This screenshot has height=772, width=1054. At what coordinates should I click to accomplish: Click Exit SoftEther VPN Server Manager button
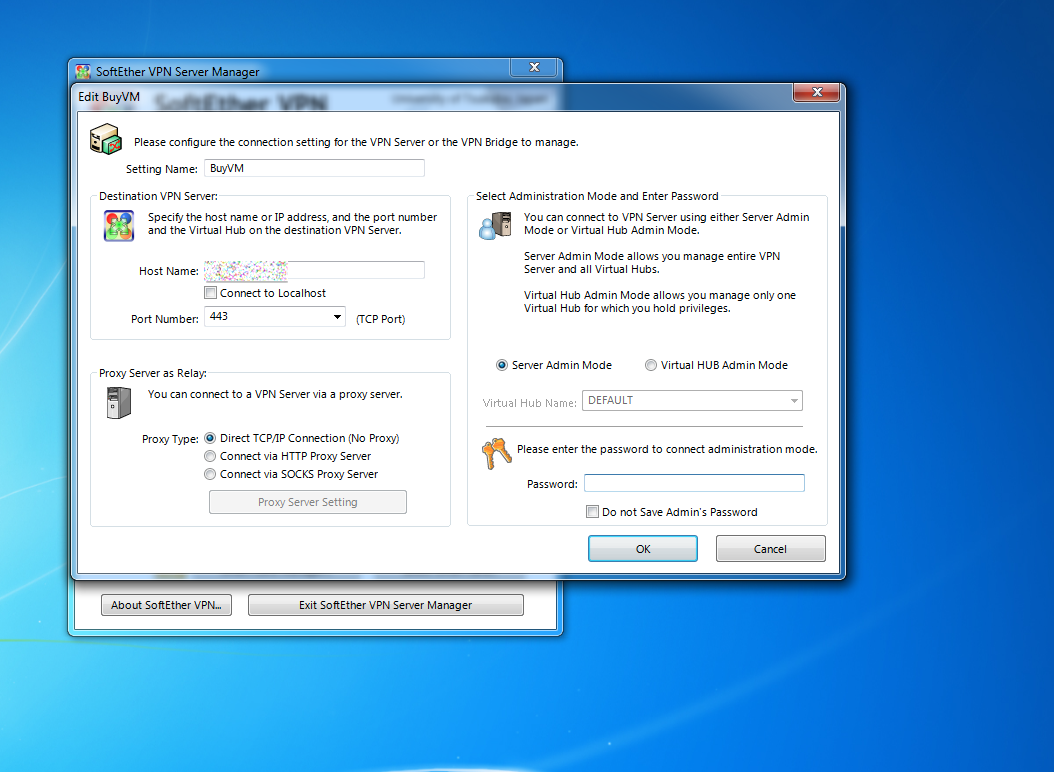click(386, 605)
